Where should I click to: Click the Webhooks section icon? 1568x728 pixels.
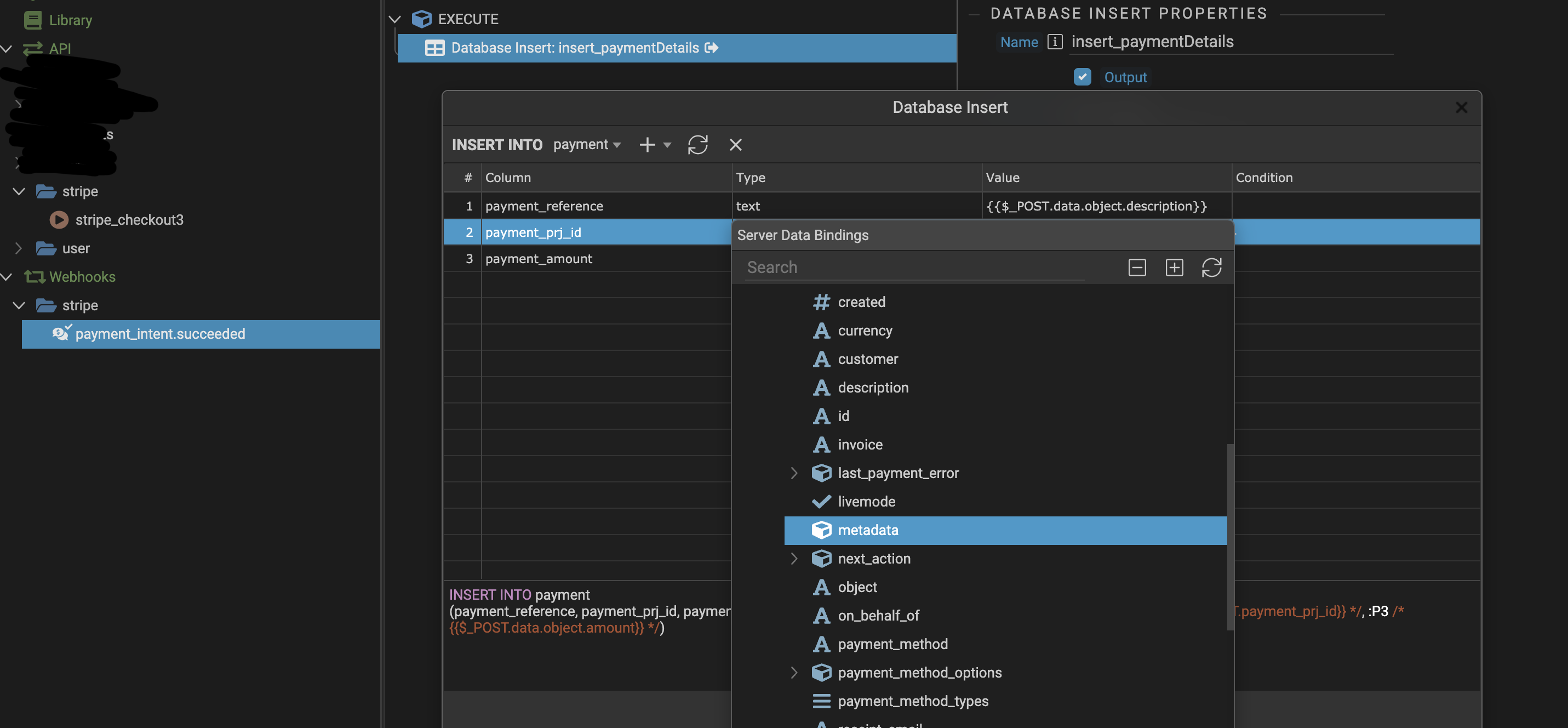coord(34,277)
